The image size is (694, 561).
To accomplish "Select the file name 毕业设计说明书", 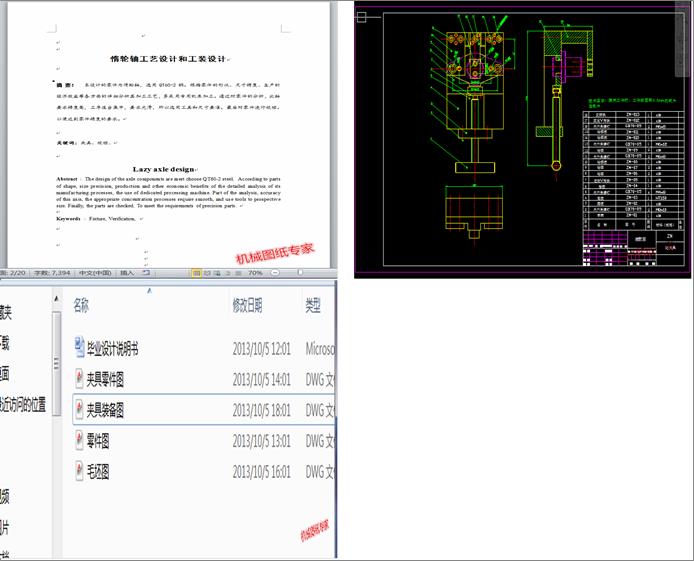I will coord(112,349).
